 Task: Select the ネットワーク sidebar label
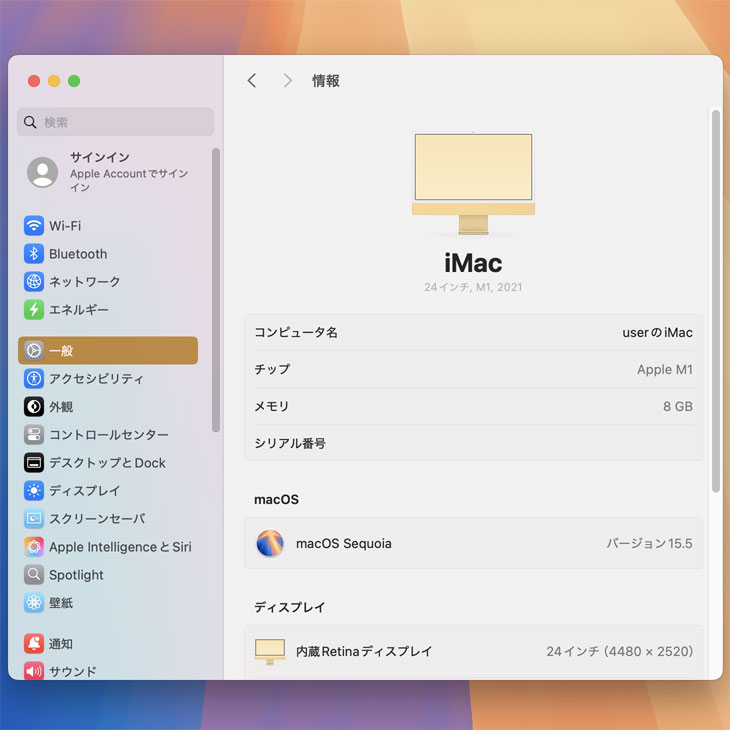pyautogui.click(x=85, y=282)
